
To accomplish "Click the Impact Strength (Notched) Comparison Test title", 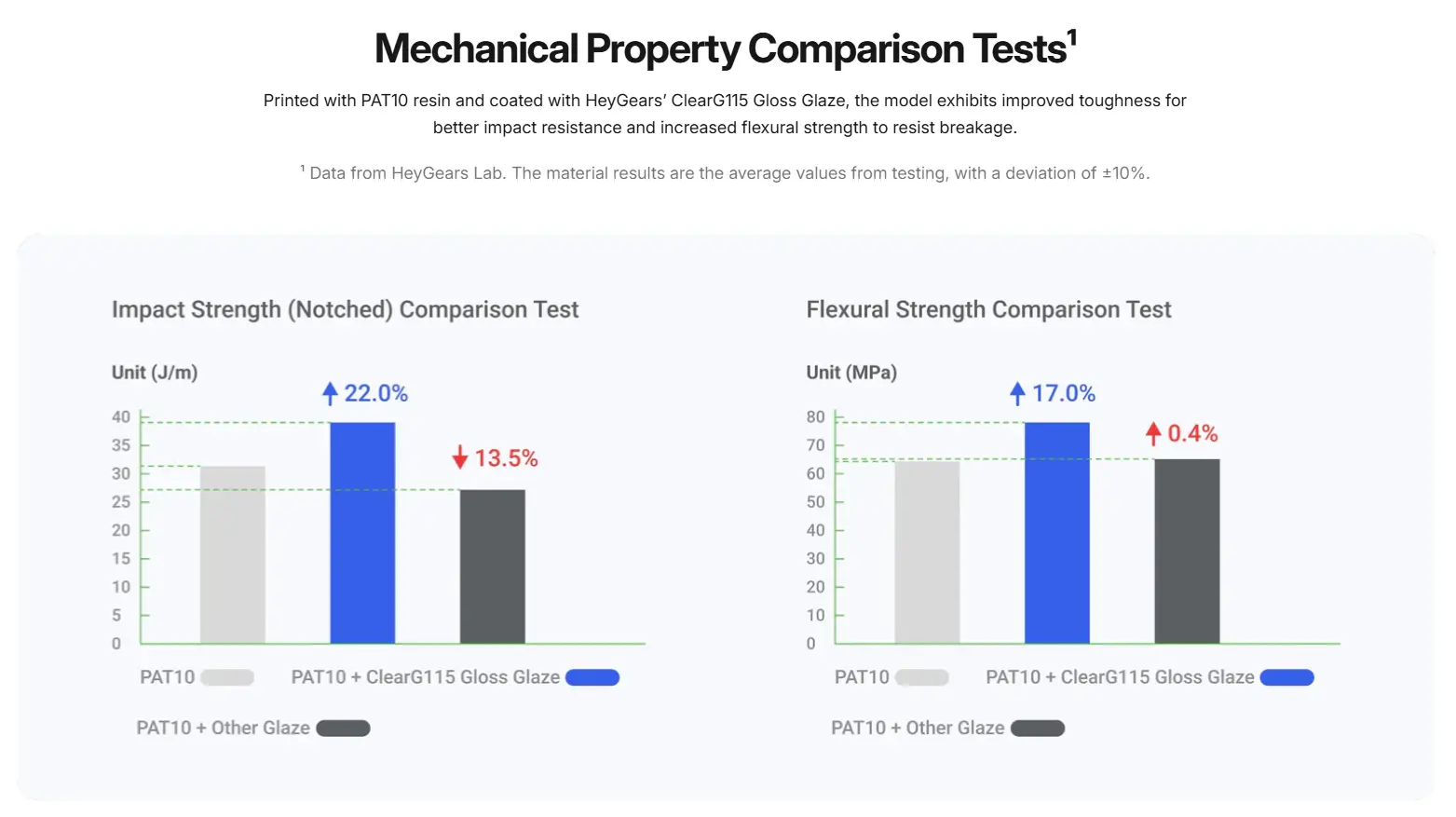I will (x=345, y=309).
